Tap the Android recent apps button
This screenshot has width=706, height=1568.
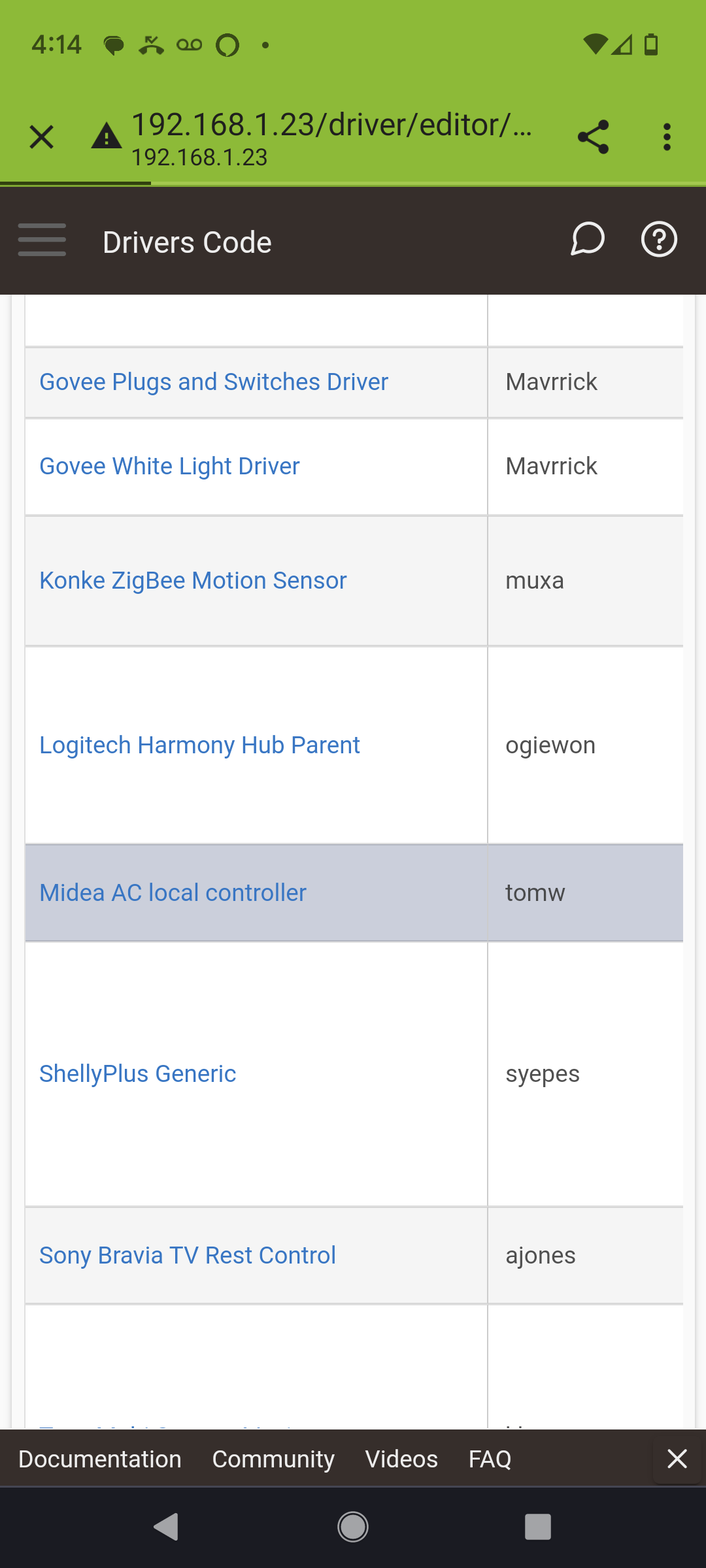[x=538, y=1527]
